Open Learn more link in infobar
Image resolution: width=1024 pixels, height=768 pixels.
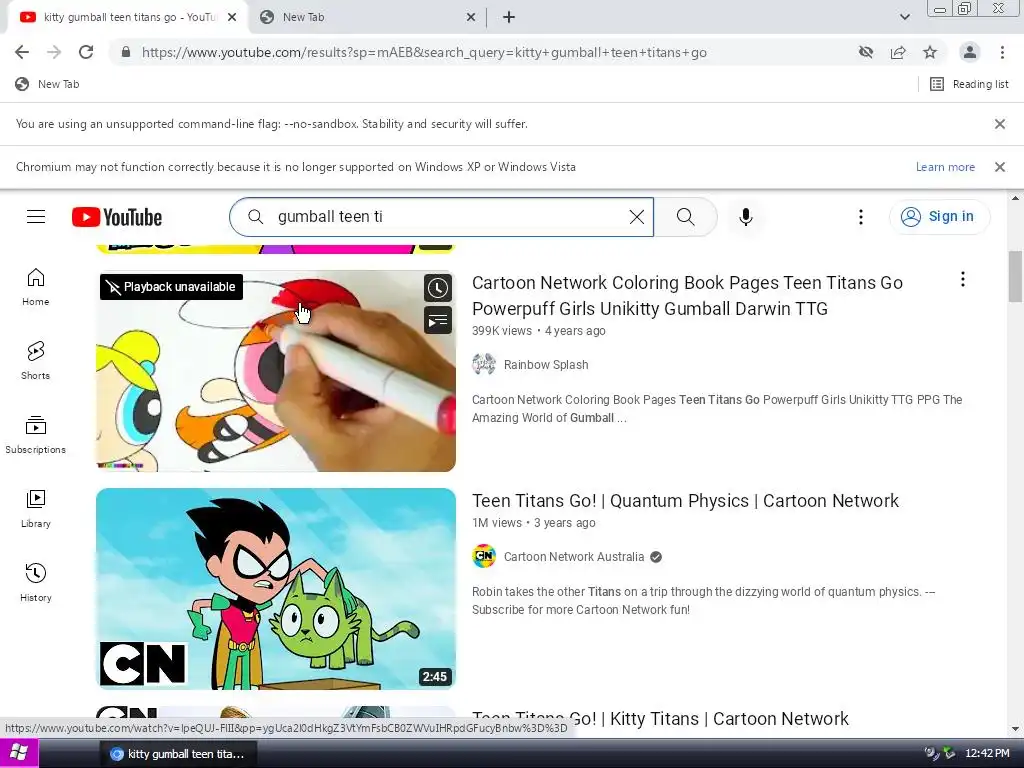[945, 167]
